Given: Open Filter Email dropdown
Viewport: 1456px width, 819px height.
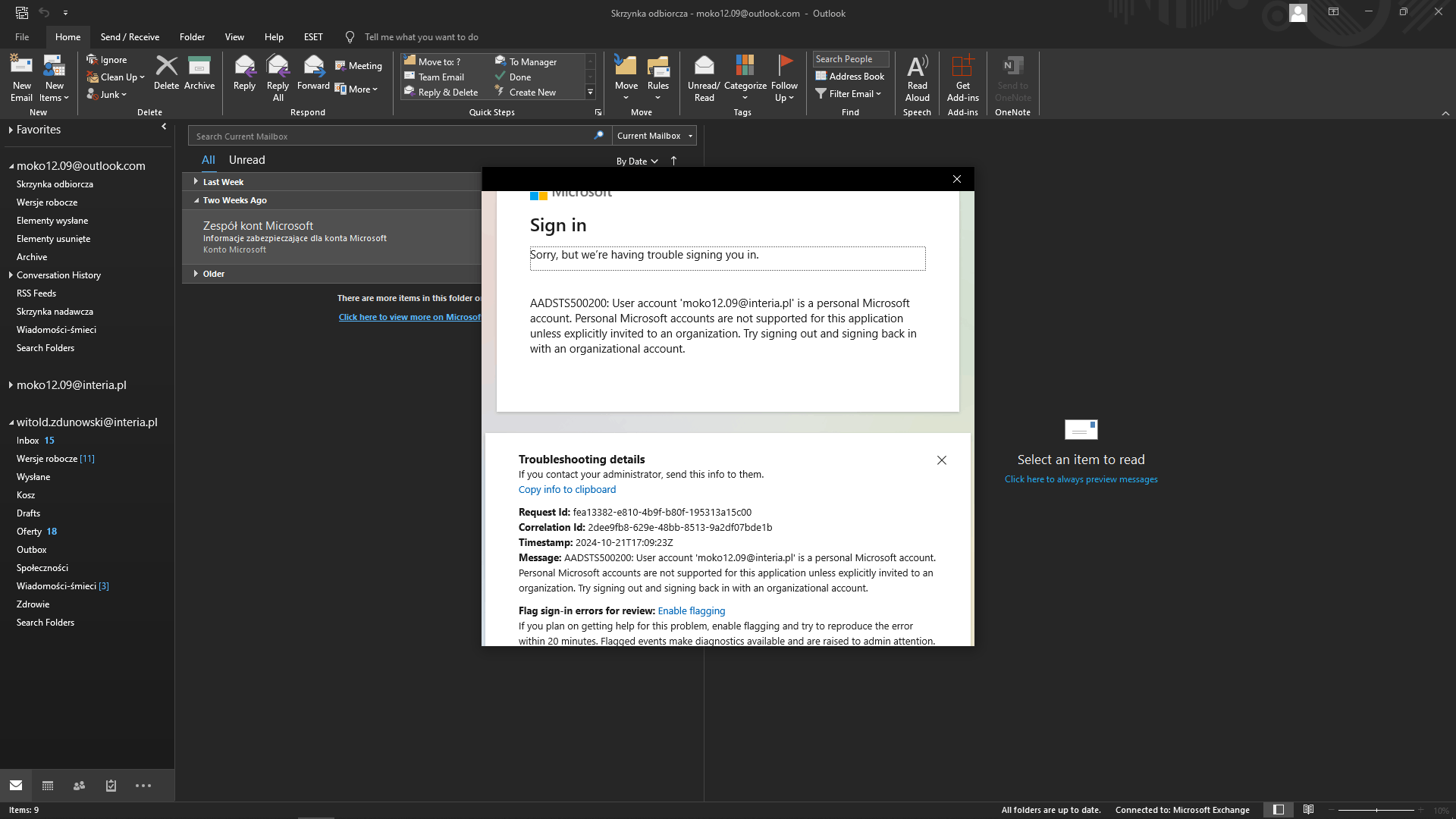Looking at the screenshot, I should click(x=849, y=94).
